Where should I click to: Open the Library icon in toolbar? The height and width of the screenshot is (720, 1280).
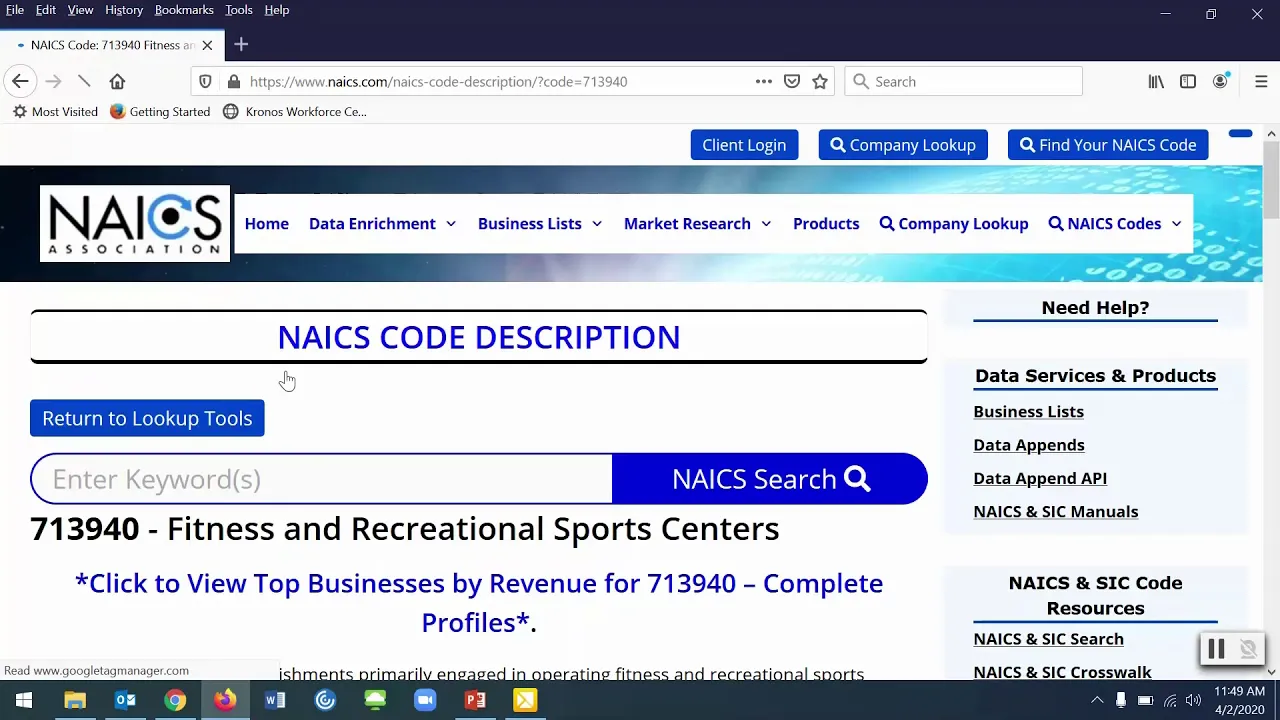coord(1156,82)
